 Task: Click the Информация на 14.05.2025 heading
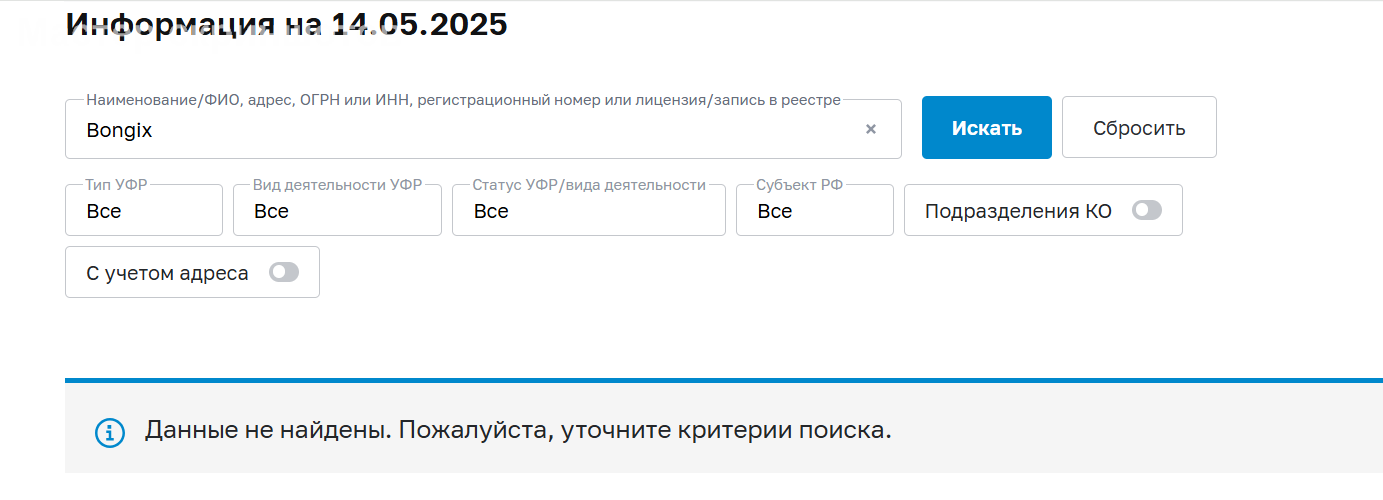(x=287, y=23)
